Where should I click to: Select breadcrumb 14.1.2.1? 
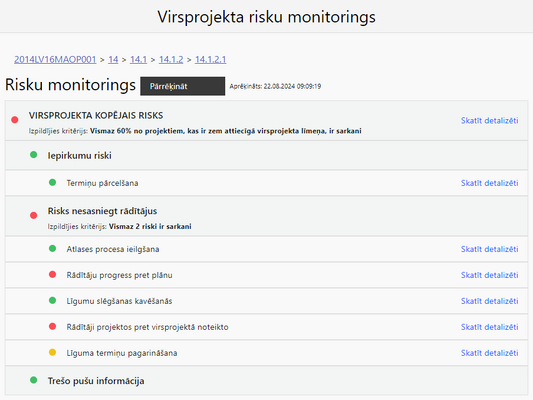pyautogui.click(x=210, y=59)
